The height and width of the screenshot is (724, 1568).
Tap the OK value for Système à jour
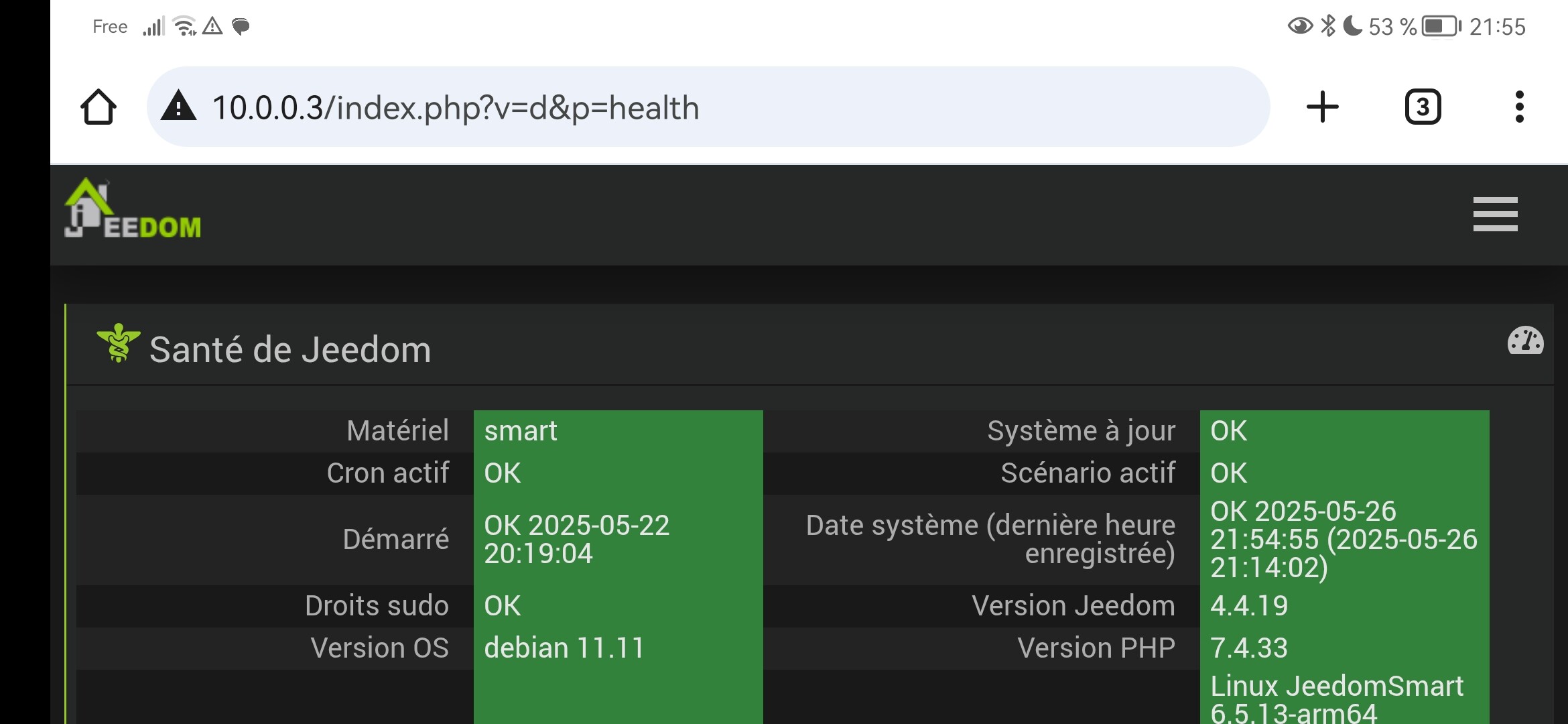coord(1229,431)
